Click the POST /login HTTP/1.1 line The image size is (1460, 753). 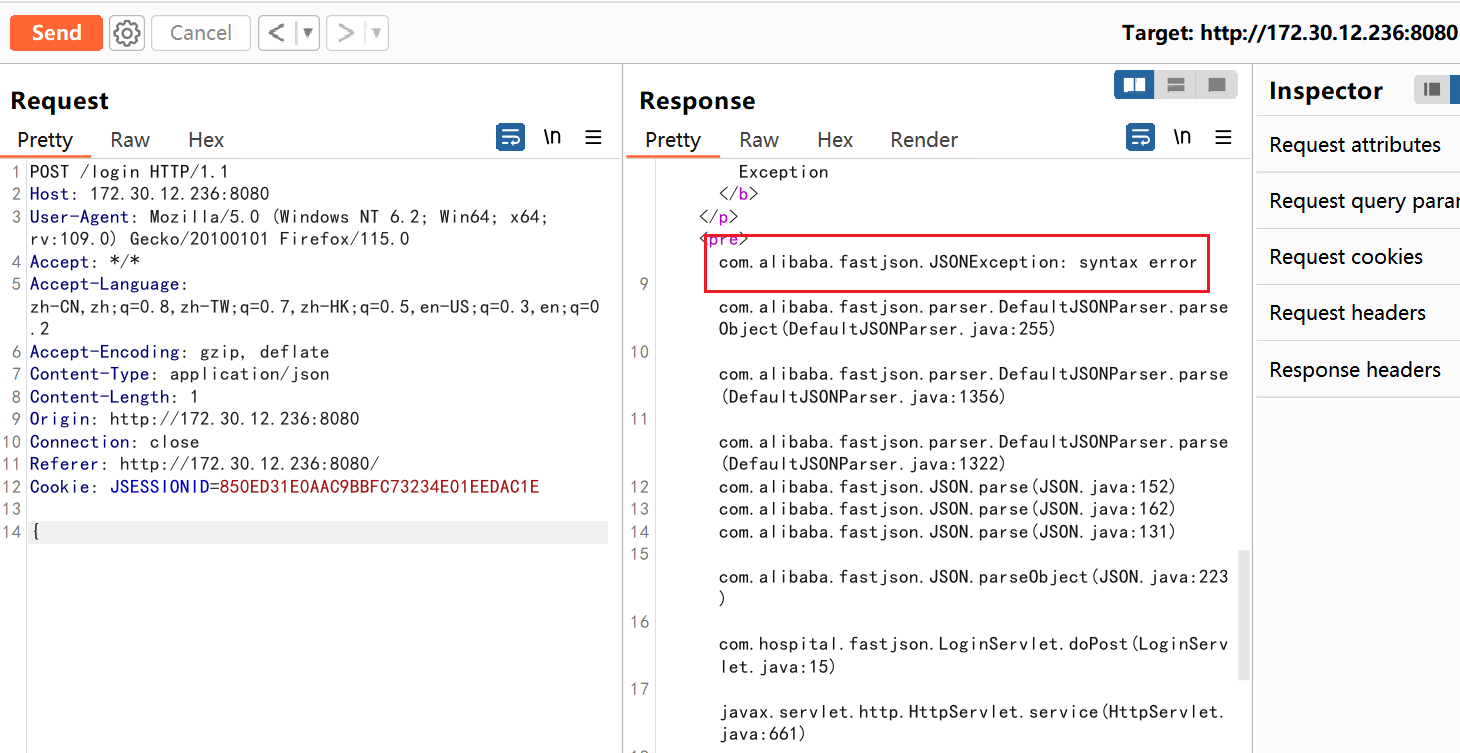pos(129,172)
